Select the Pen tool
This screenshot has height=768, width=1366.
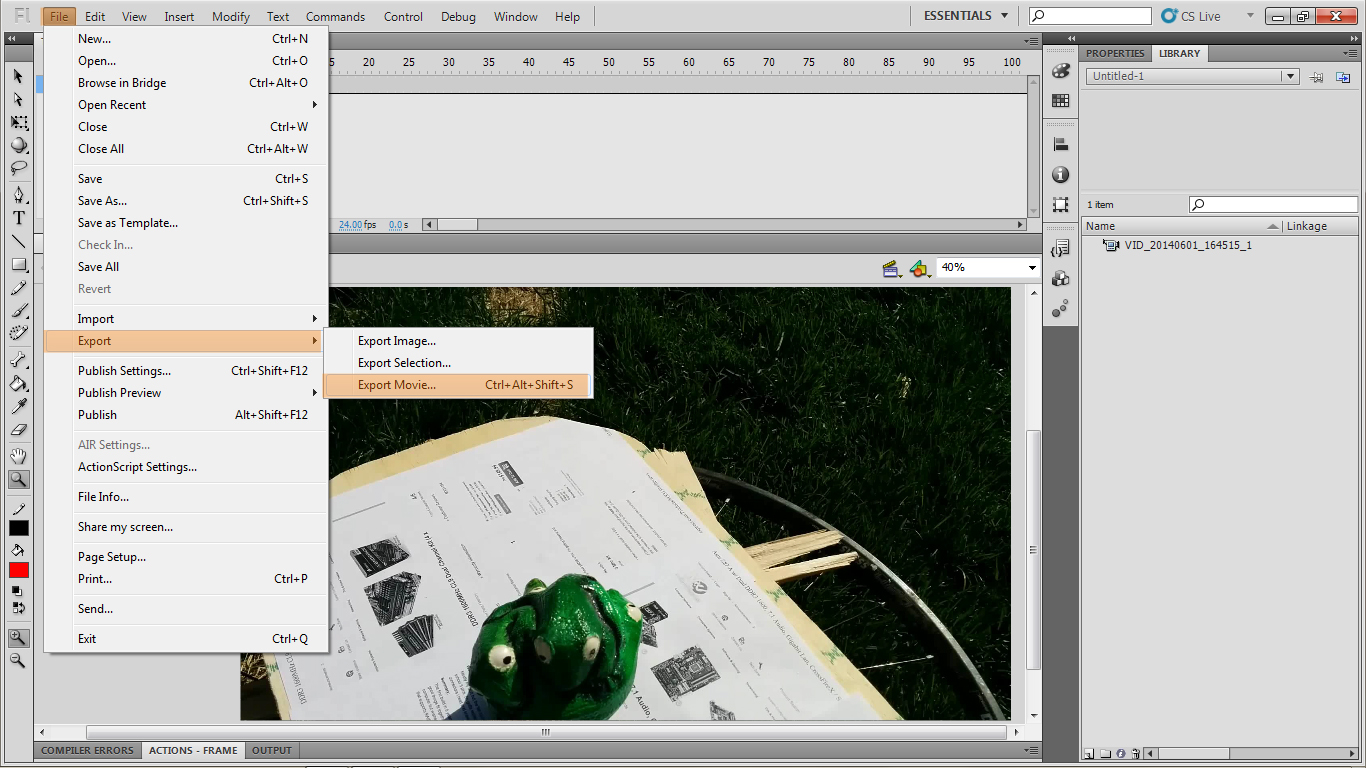18,193
